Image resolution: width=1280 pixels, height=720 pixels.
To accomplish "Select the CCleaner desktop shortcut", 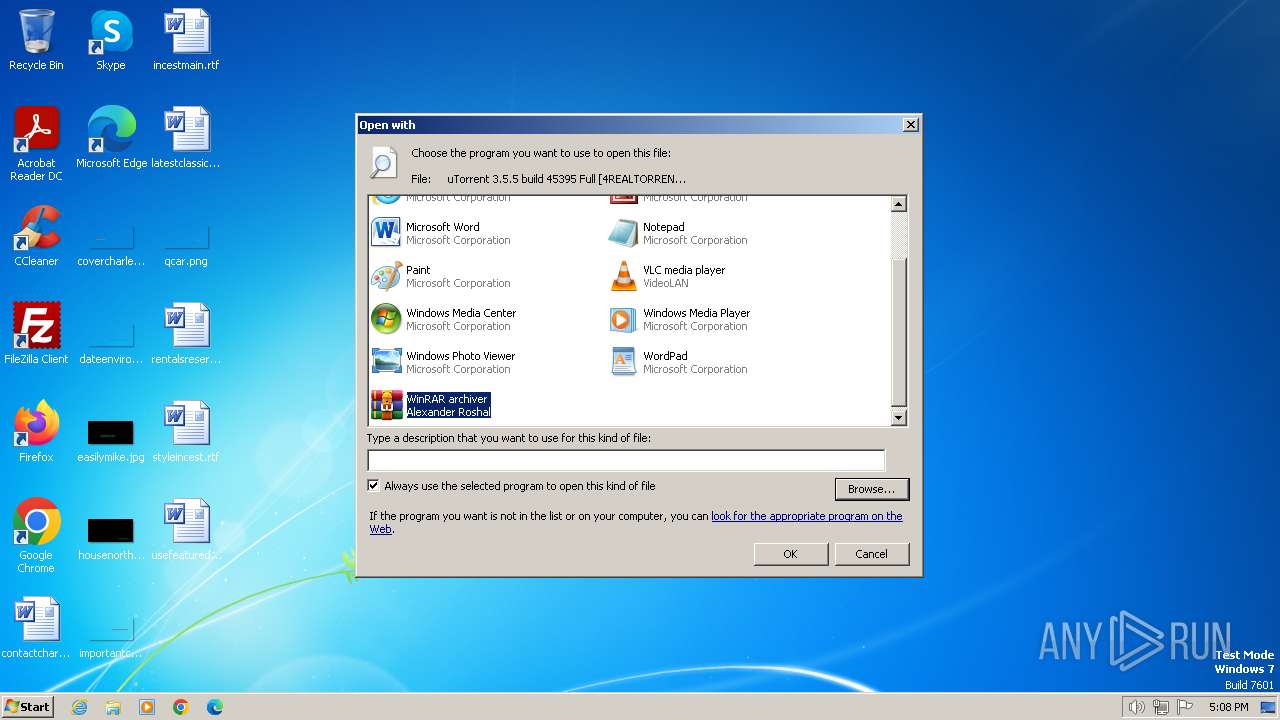I will (36, 236).
